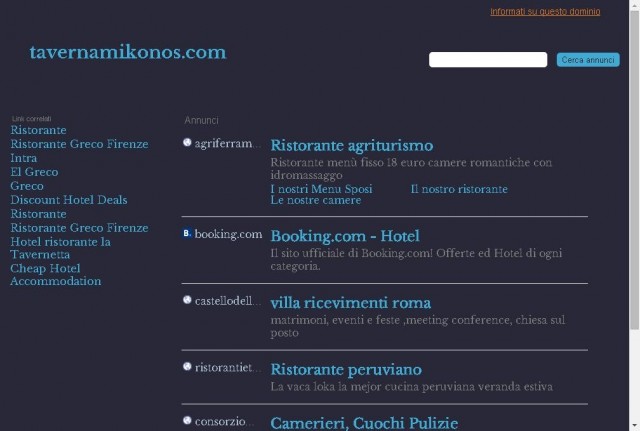
Task: Open the Booking.com - Hotel ad title
Action: (x=345, y=236)
